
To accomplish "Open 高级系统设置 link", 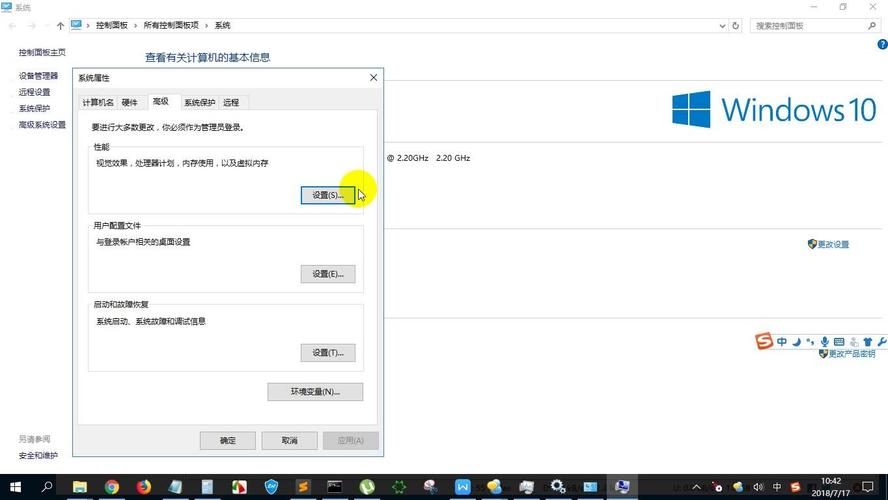I will coord(42,125).
